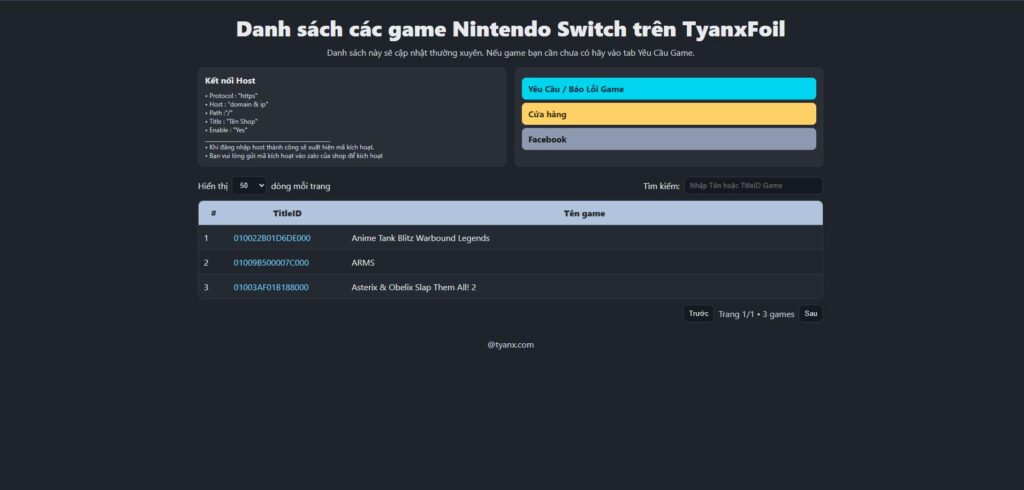This screenshot has height=490, width=1024.
Task: Open TitleID link 01003AF018188000
Action: (x=271, y=288)
